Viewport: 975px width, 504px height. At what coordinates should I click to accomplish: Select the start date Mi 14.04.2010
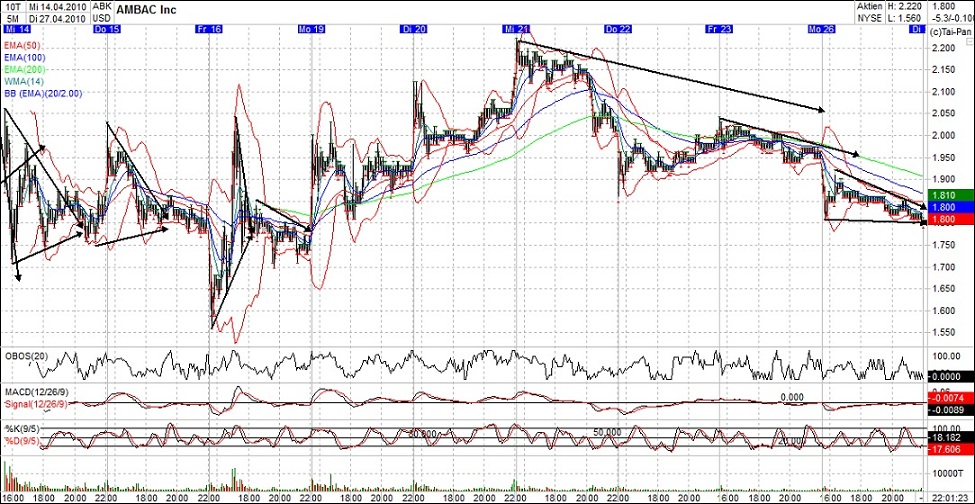tap(58, 6)
